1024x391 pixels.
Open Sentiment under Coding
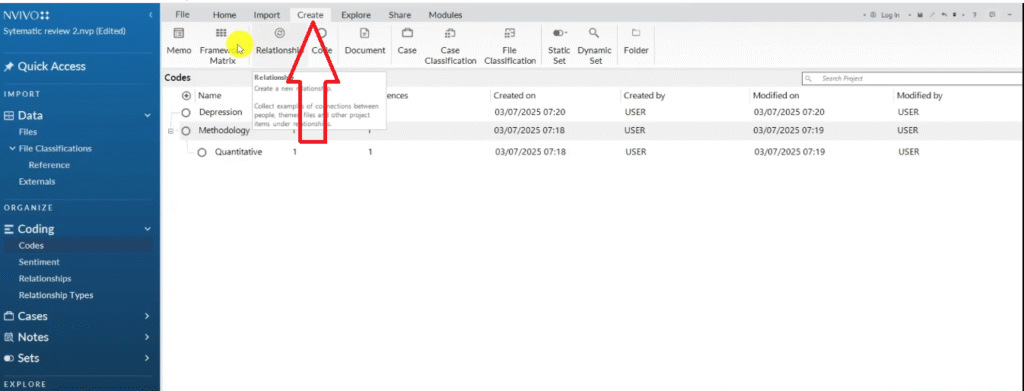pyautogui.click(x=39, y=262)
